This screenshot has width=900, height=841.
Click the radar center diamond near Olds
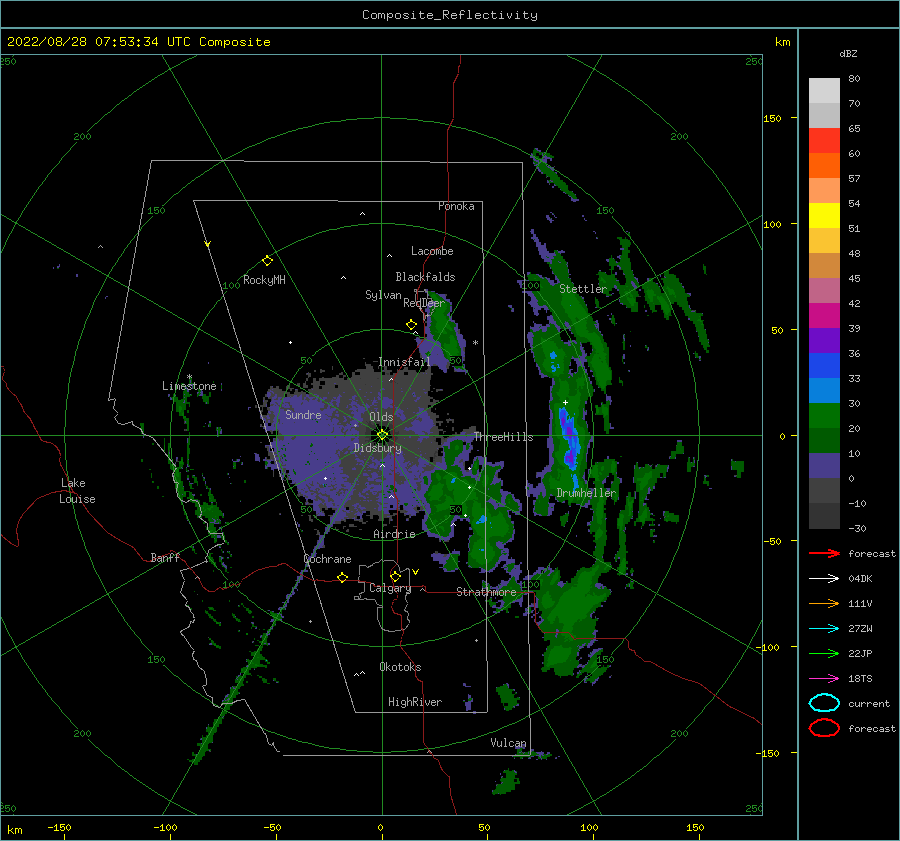382,435
